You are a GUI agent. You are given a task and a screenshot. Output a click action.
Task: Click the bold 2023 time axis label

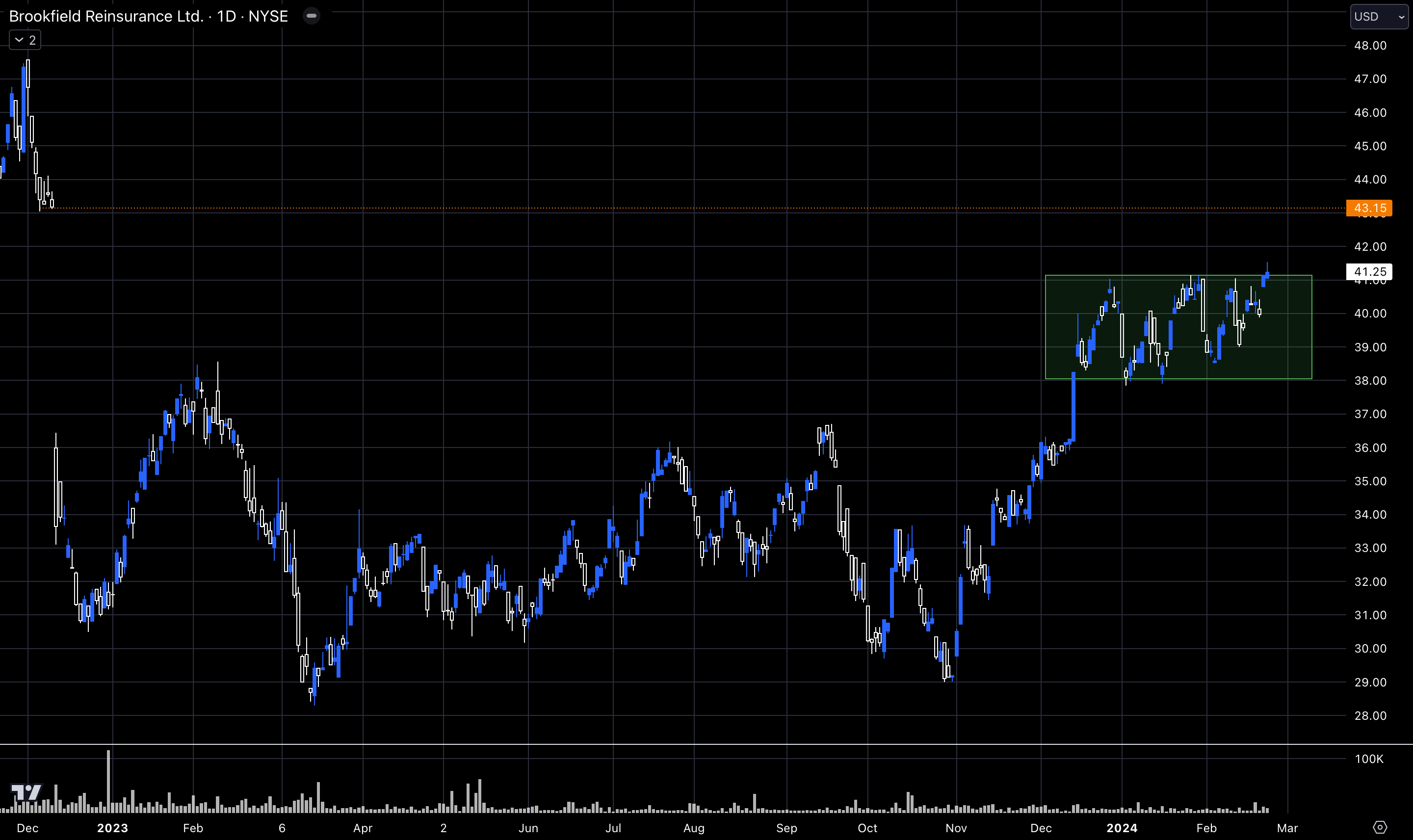(113, 828)
